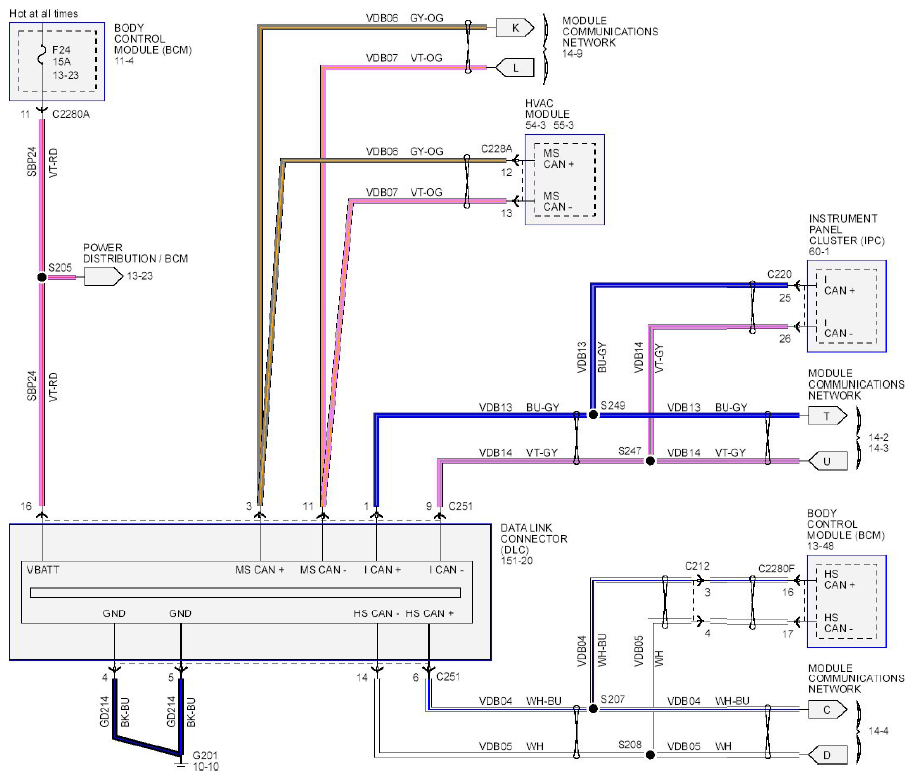Select the G201 ground symbol

[x=181, y=762]
